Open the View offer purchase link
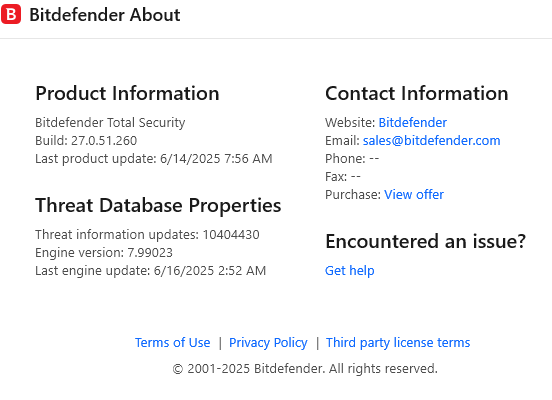The image size is (552, 400). pyautogui.click(x=414, y=194)
